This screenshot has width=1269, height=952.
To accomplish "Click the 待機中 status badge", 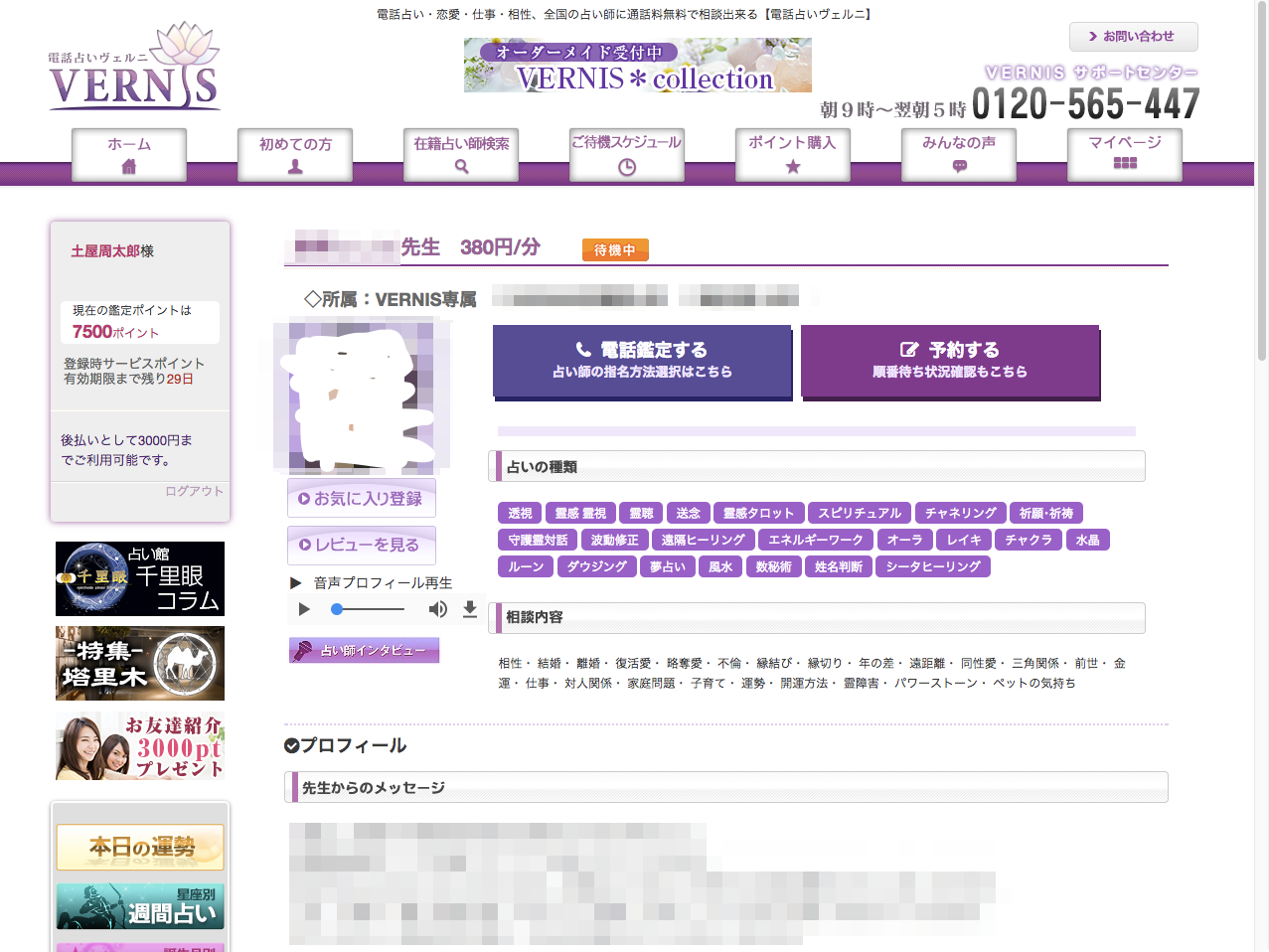I will pyautogui.click(x=615, y=249).
